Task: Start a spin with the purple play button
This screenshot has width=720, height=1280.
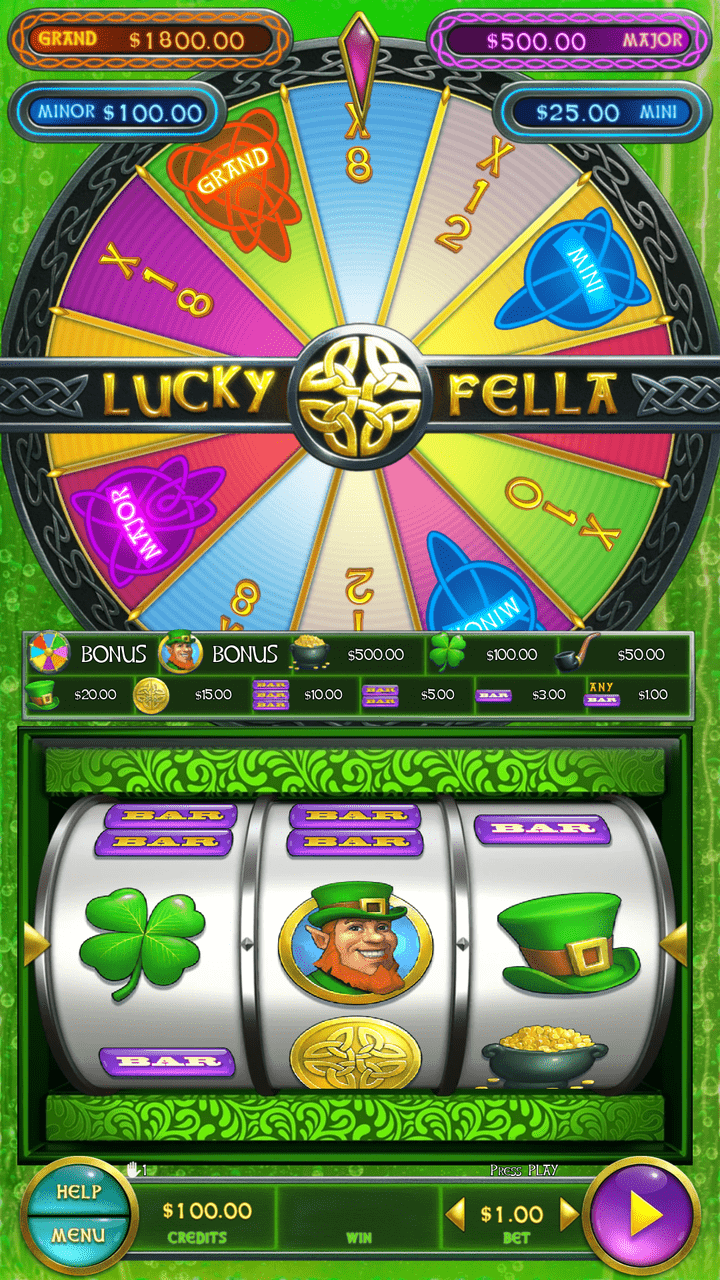Action: [x=642, y=1216]
